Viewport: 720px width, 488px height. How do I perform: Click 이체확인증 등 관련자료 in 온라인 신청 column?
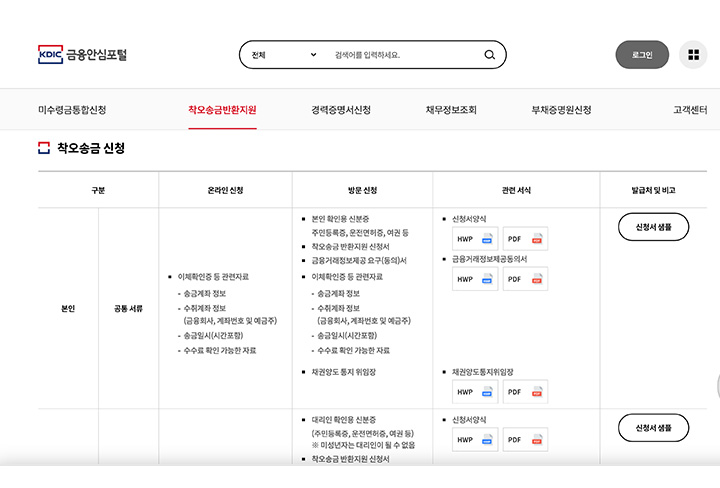(x=213, y=276)
